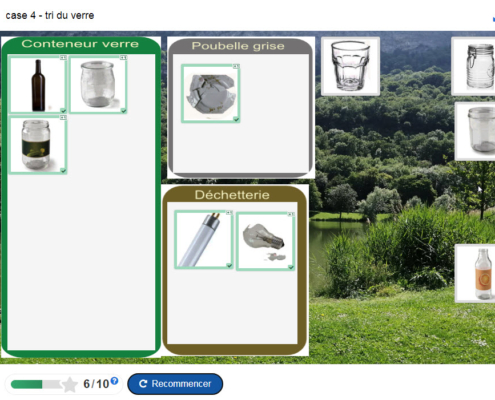
Task: Click the green score progress bar
Action: tap(36, 384)
